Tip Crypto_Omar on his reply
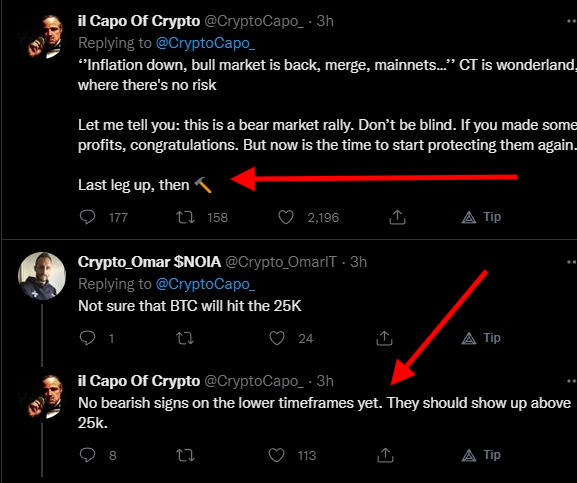This screenshot has width=577, height=483. tap(481, 338)
